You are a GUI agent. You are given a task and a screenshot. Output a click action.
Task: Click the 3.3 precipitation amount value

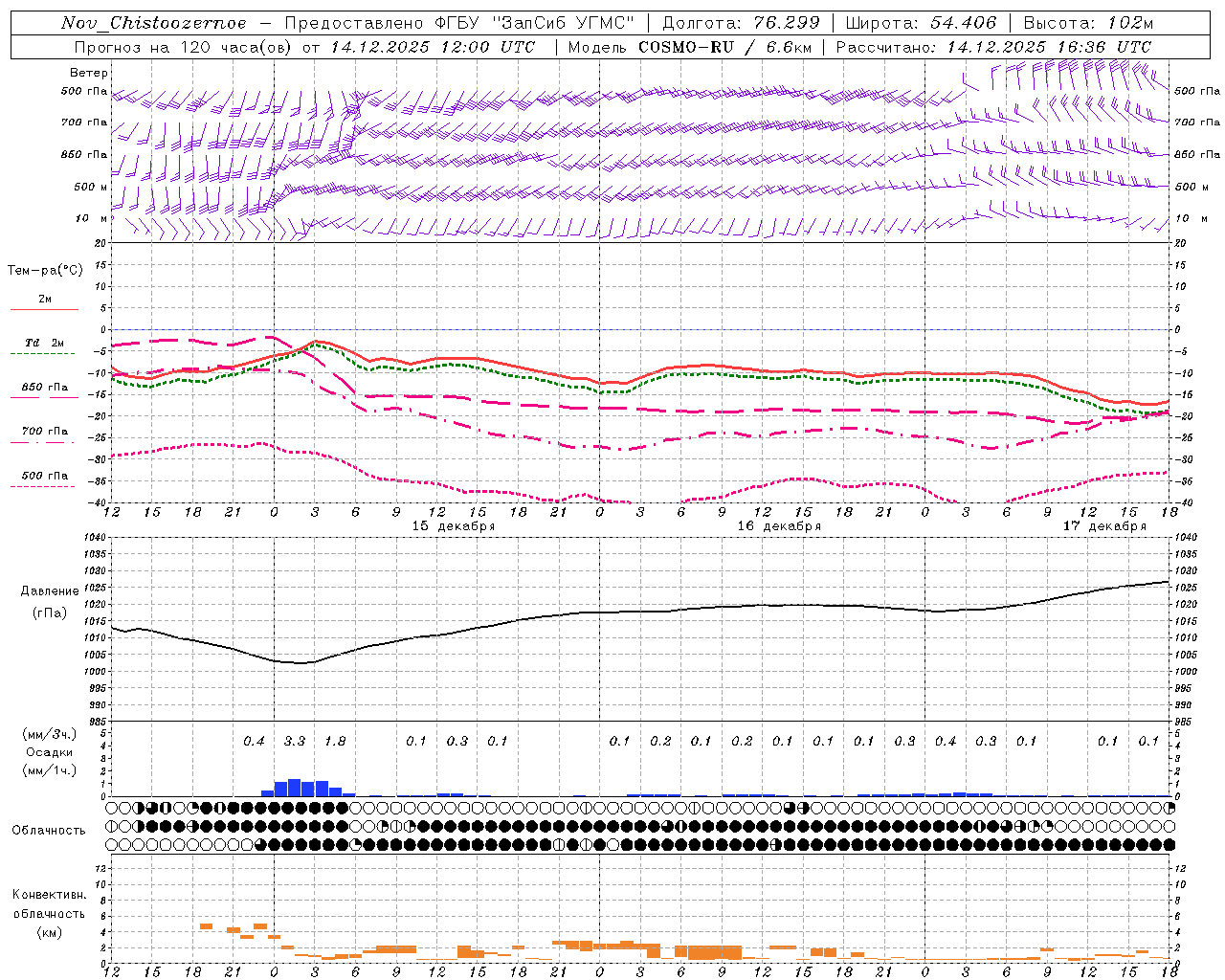295,742
